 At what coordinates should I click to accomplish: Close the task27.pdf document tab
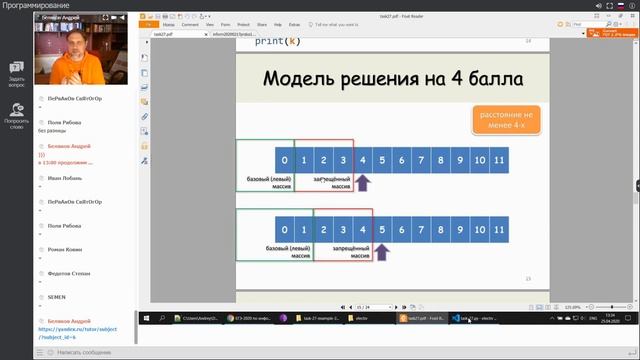point(206,34)
